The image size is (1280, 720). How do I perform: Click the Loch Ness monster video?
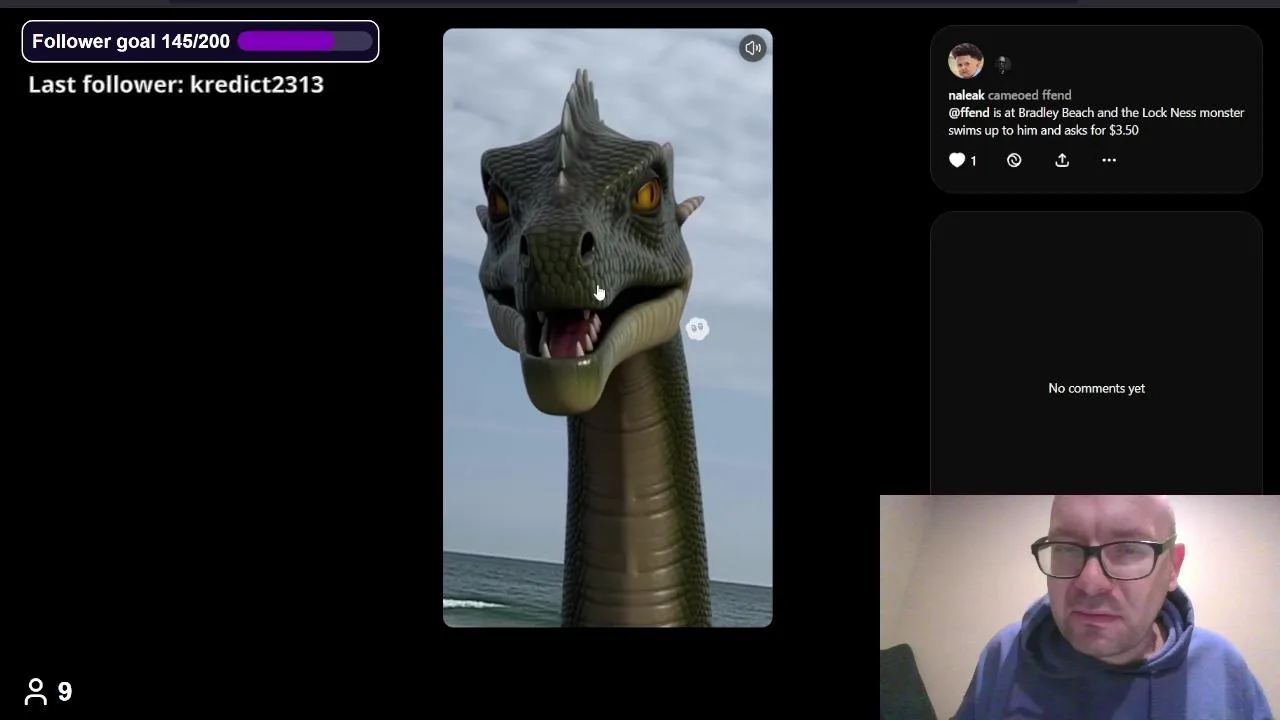[608, 328]
